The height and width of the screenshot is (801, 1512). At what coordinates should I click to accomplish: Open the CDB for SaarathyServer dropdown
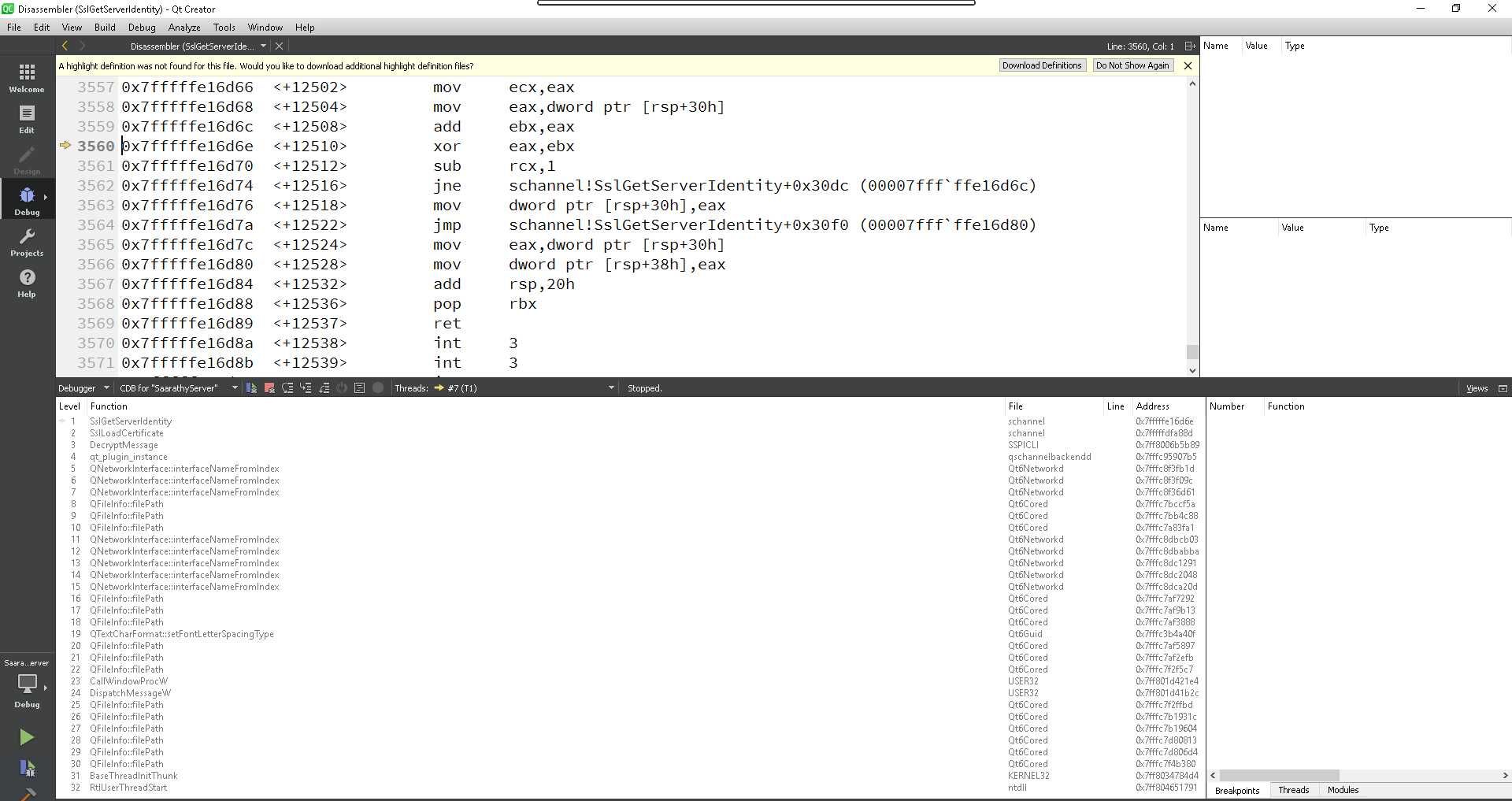coord(176,388)
